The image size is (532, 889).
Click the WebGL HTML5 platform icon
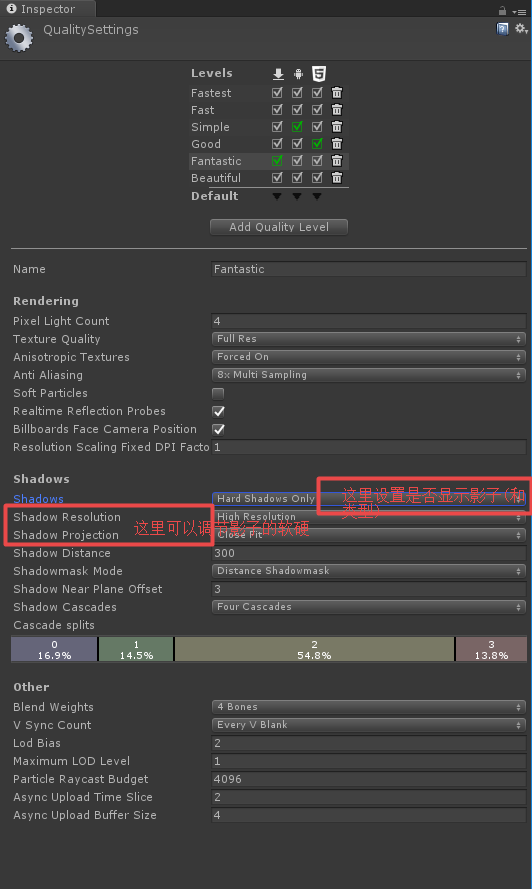319,74
